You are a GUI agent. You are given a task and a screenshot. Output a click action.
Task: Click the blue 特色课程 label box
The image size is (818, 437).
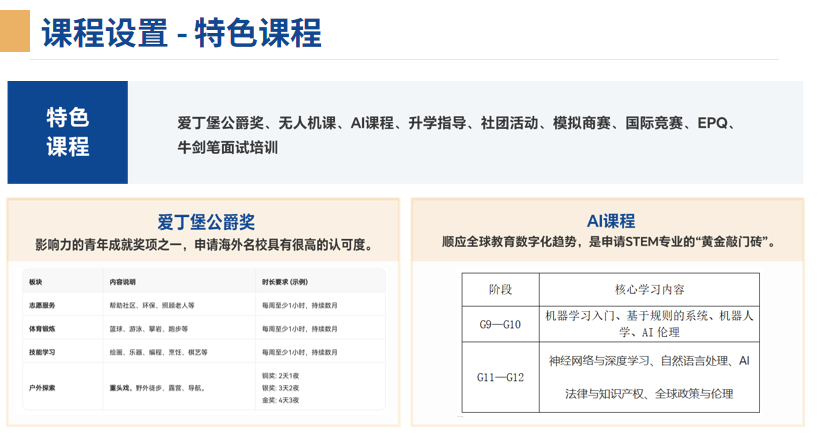point(67,132)
